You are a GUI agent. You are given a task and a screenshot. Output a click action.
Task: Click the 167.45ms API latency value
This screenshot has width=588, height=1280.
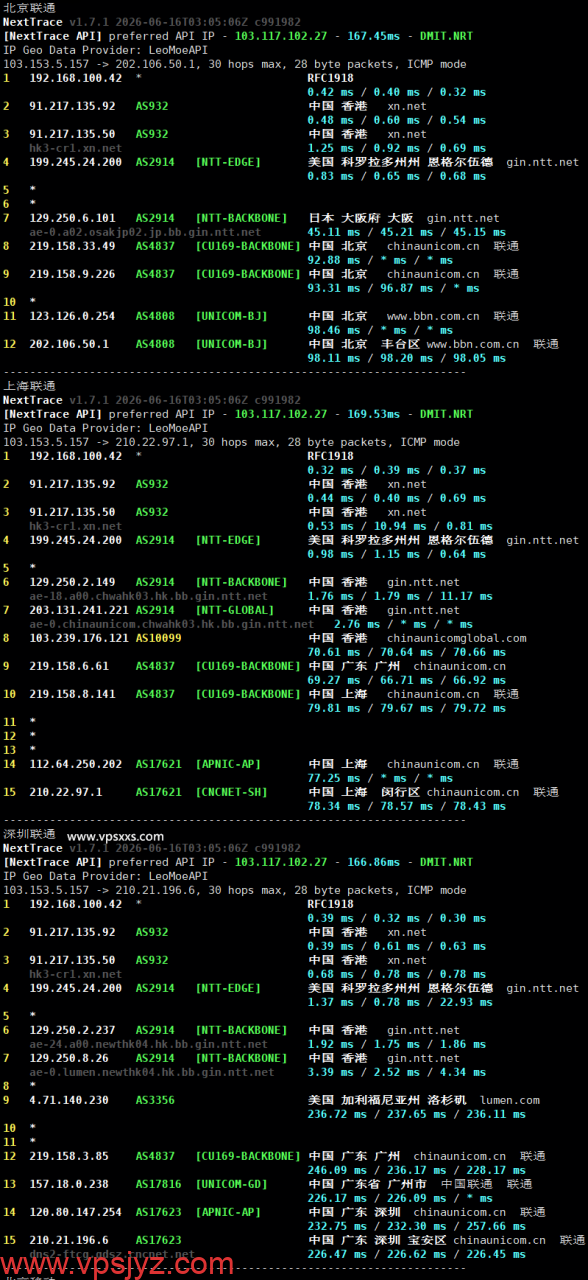[x=373, y=36]
